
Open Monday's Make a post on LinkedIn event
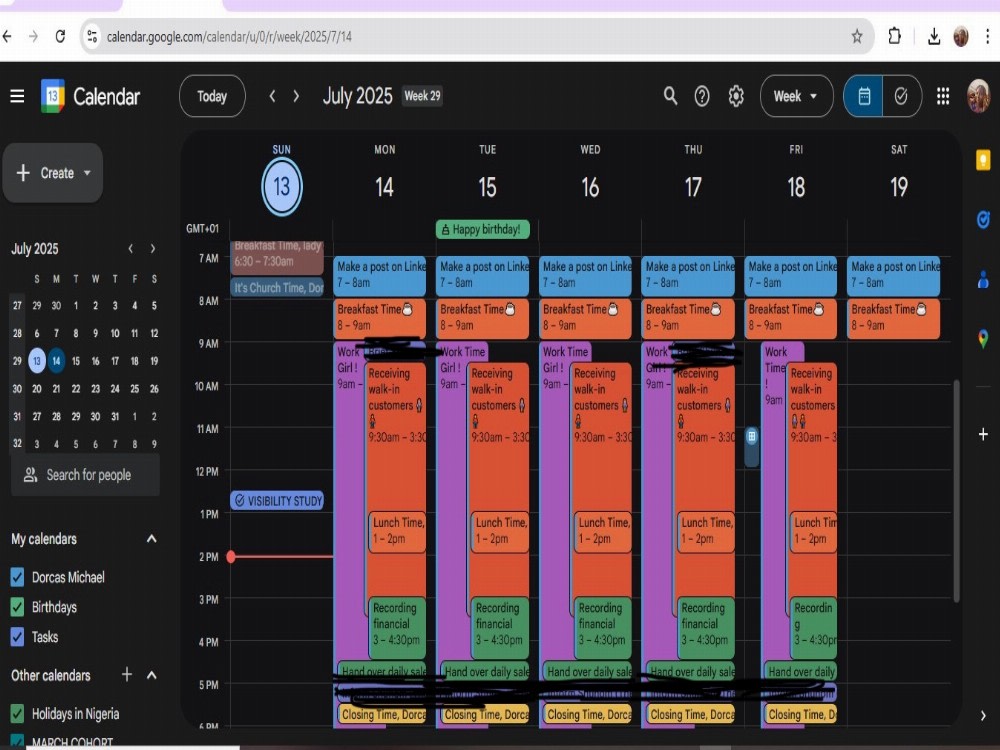tap(380, 275)
